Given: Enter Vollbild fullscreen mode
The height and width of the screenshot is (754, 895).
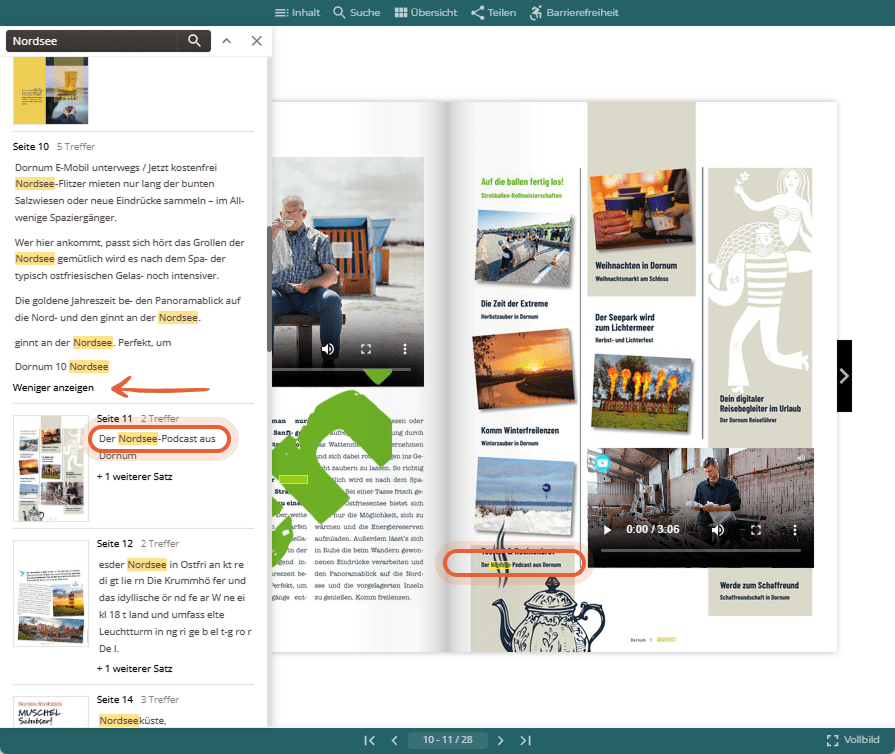Looking at the screenshot, I should point(853,740).
